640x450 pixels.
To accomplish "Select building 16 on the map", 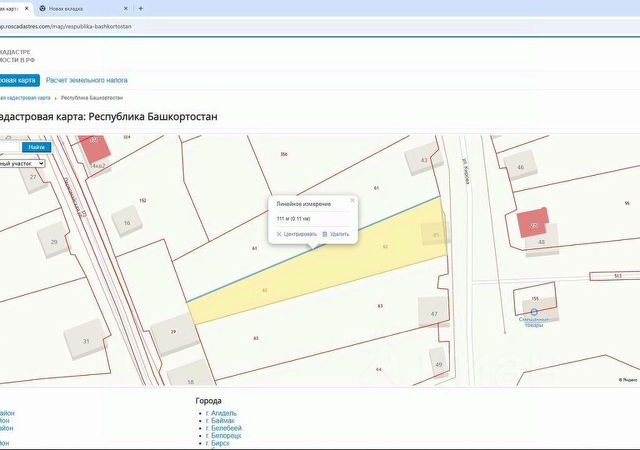I will pos(127,223).
